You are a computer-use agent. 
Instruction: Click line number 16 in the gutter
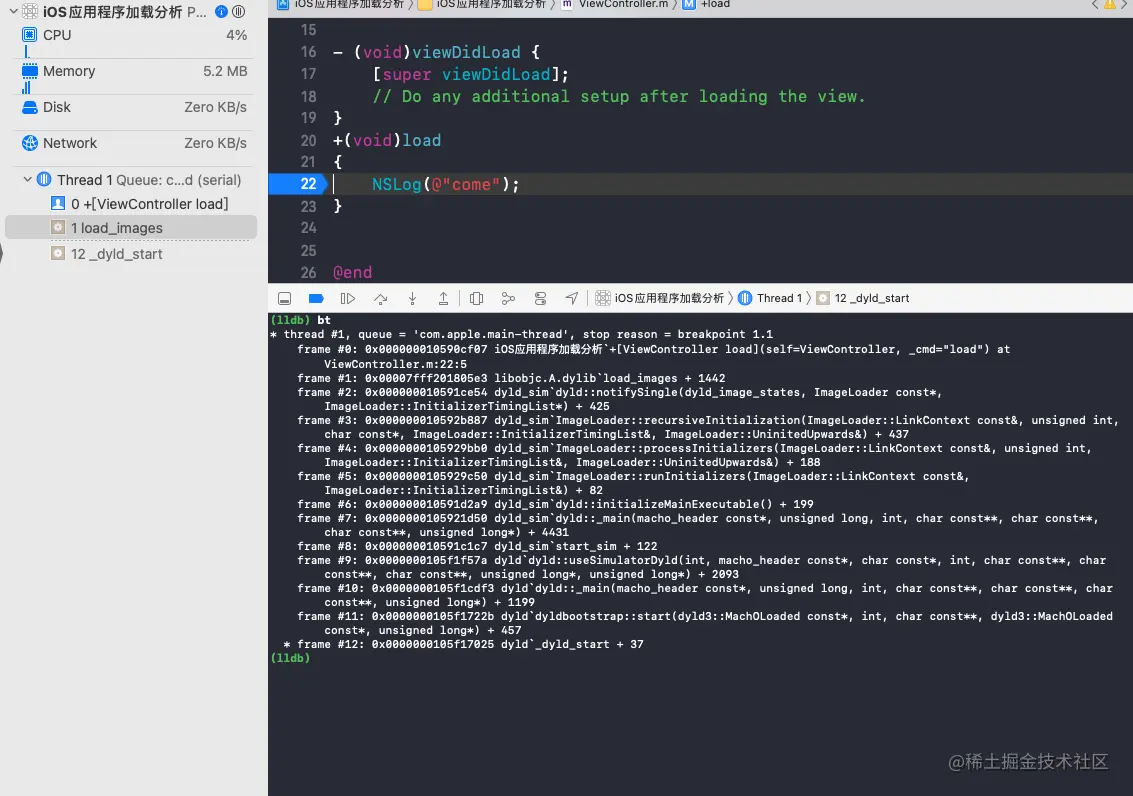(309, 52)
